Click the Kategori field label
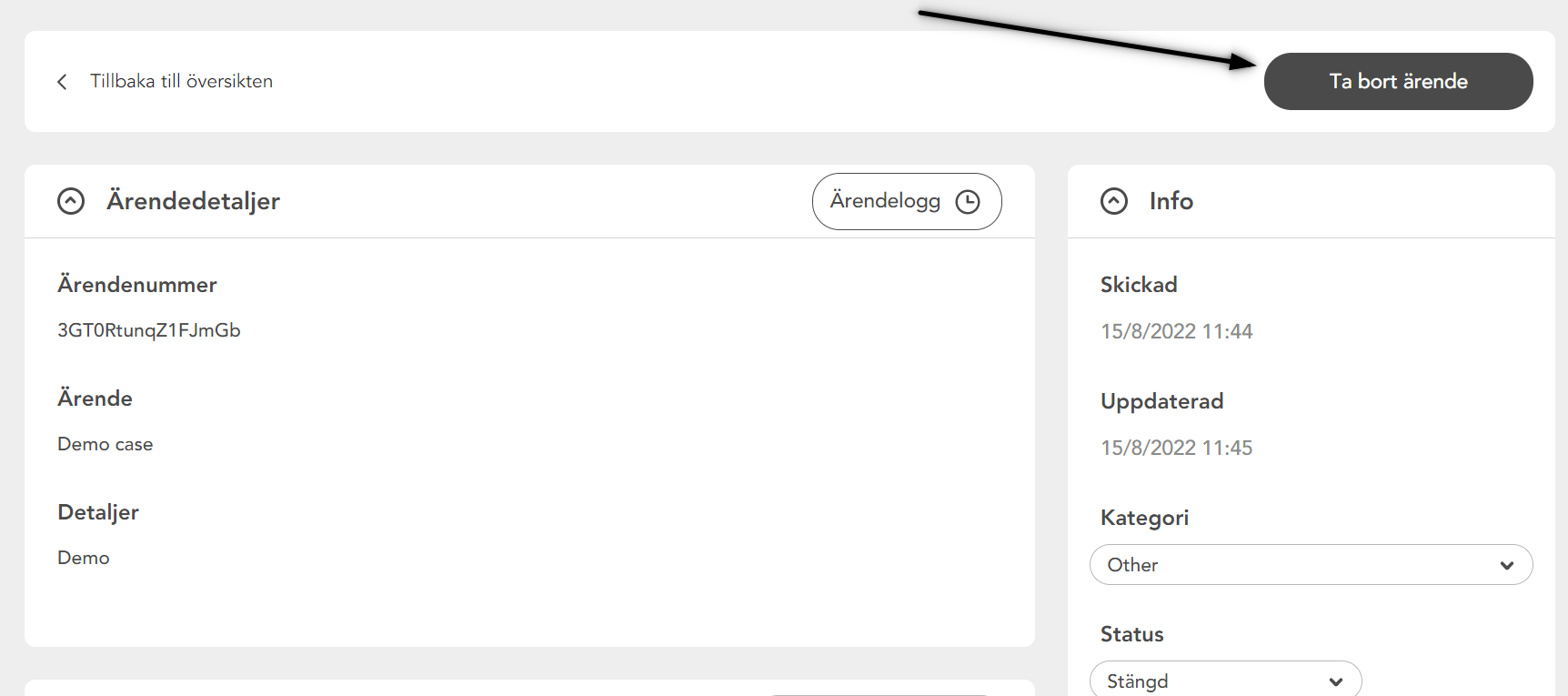The width and height of the screenshot is (1568, 696). pos(1144,518)
